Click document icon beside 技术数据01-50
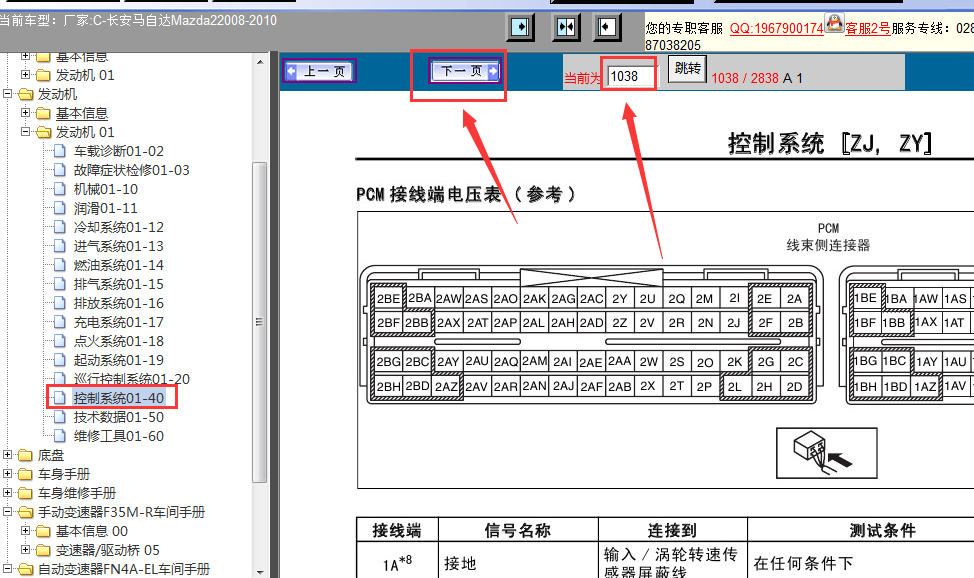Viewport: 974px width, 578px height. coord(60,417)
